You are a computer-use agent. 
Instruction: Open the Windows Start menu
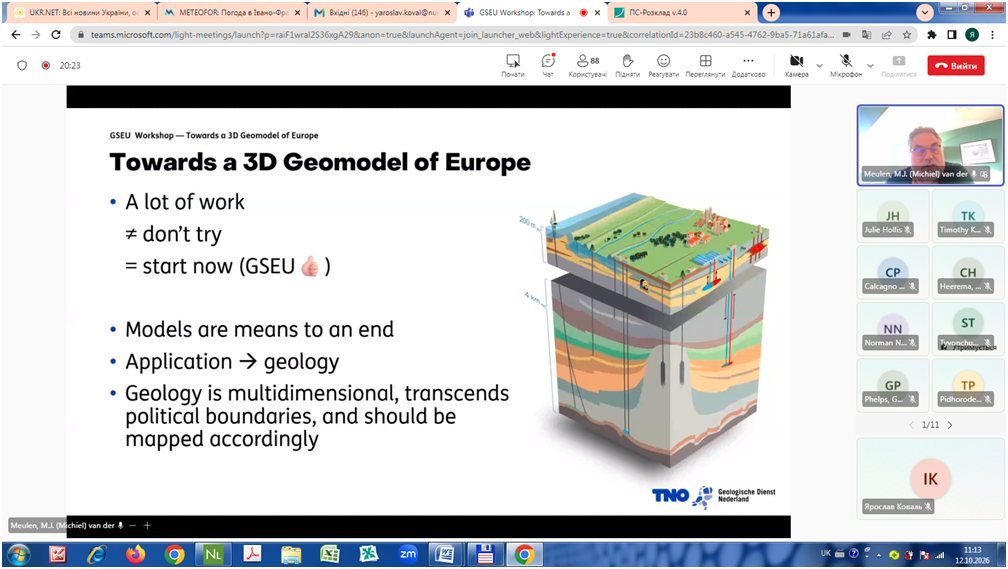tap(18, 554)
